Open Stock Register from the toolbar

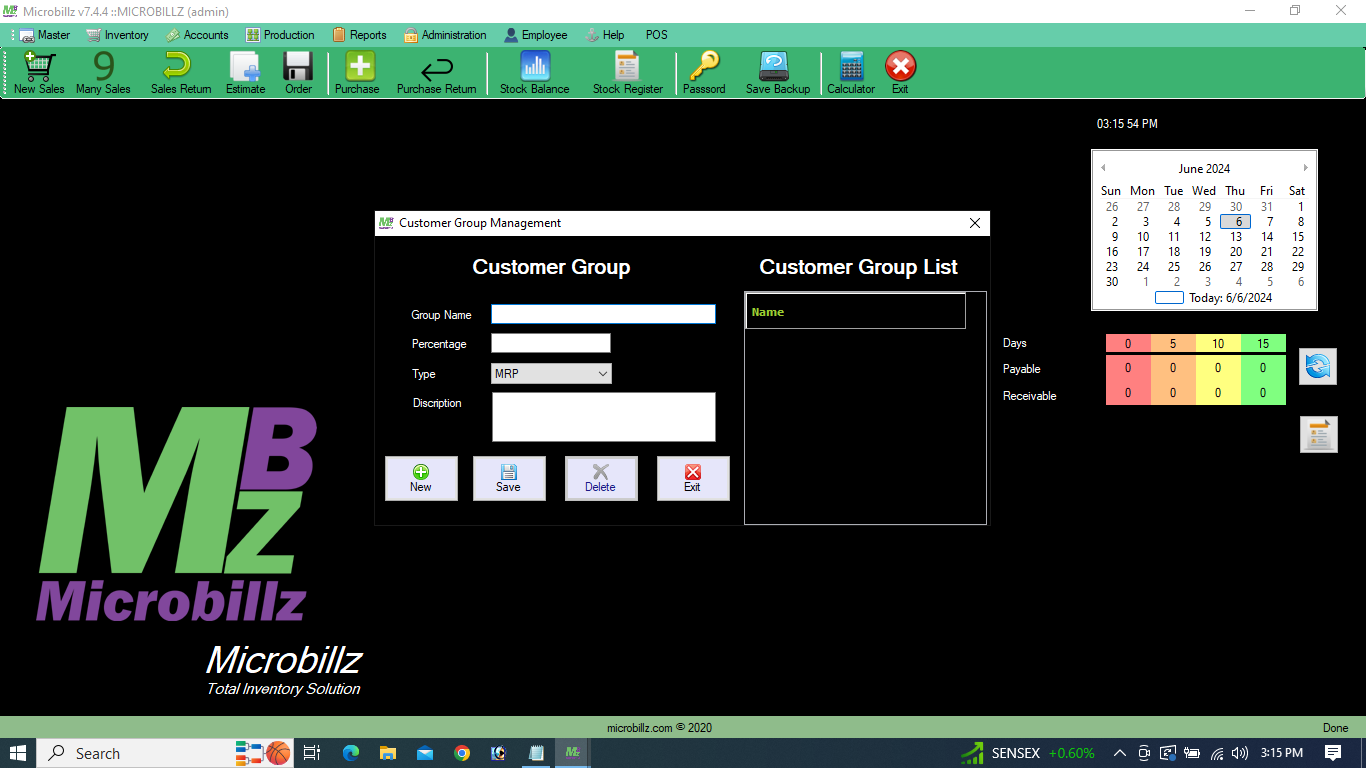627,72
